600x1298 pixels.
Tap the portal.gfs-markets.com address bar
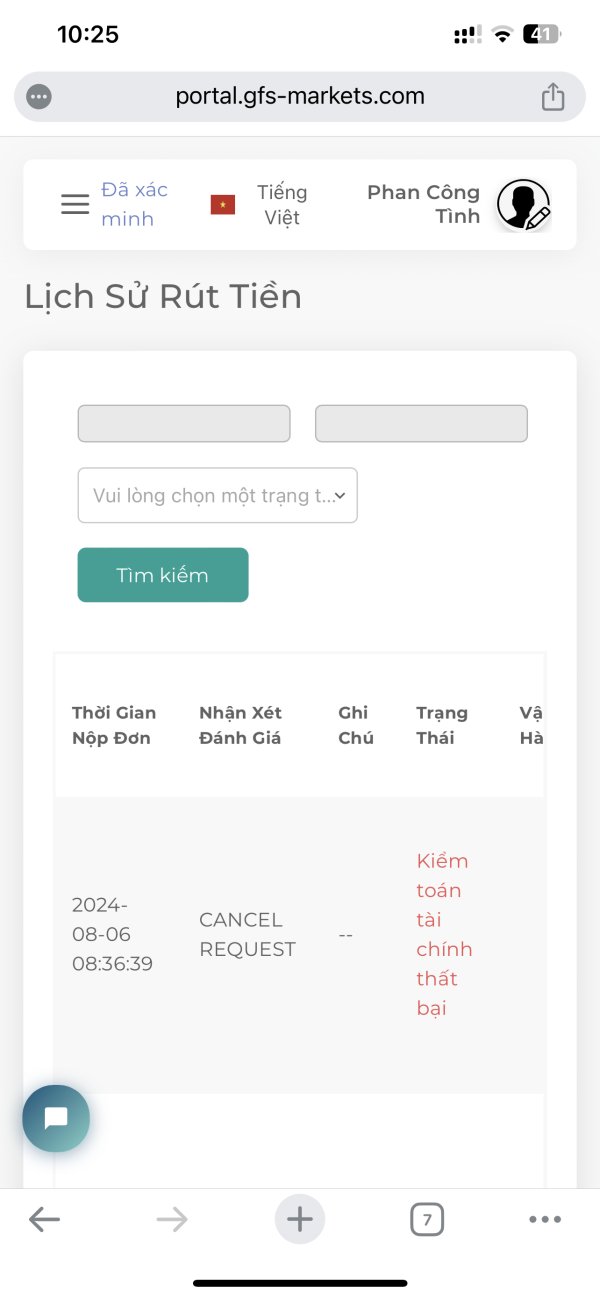pos(300,97)
